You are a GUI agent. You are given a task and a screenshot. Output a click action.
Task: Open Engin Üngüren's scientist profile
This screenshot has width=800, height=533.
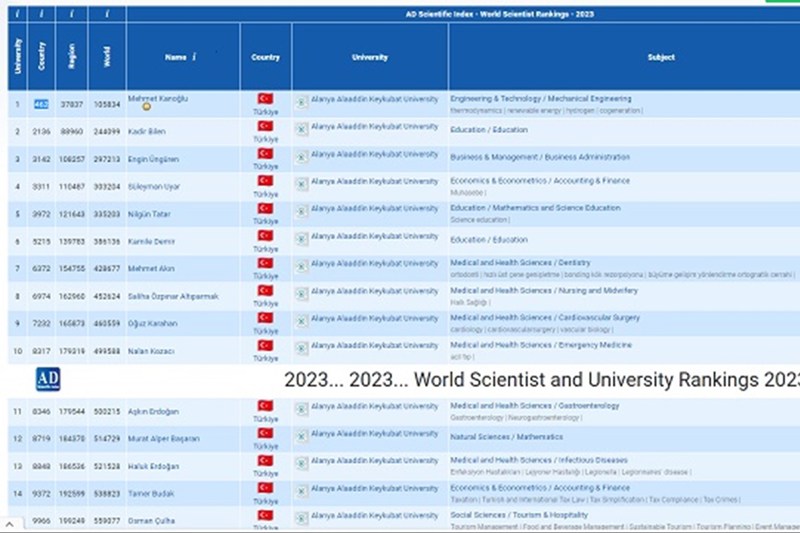pos(152,159)
